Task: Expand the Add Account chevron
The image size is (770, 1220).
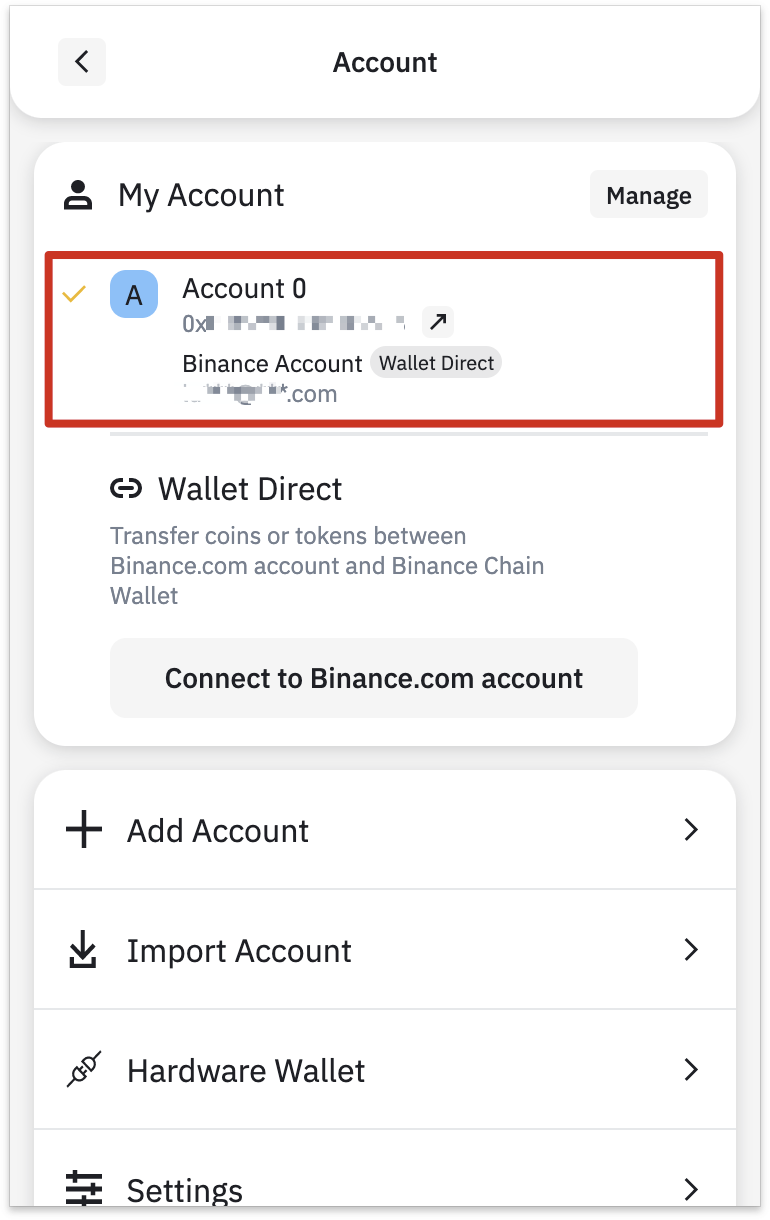Action: point(690,829)
